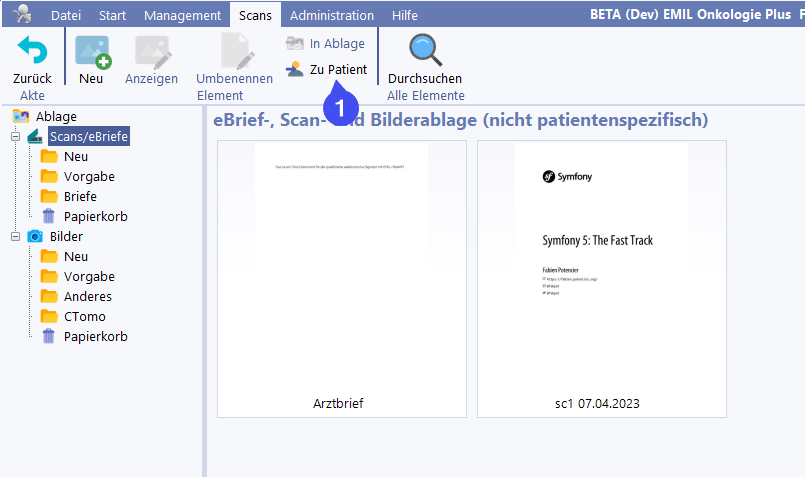The height and width of the screenshot is (477, 805).
Task: Switch to the Management tab
Action: click(182, 15)
